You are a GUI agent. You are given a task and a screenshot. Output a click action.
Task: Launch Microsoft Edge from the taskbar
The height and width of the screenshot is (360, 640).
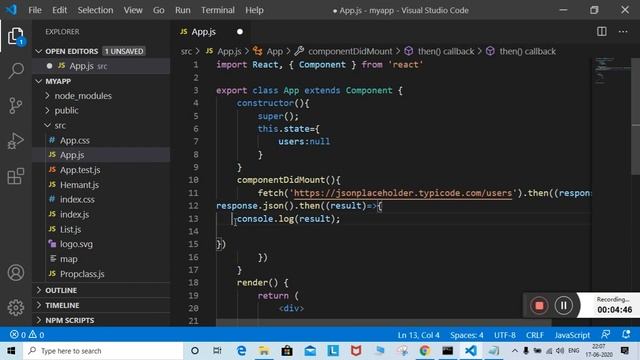coord(241,351)
